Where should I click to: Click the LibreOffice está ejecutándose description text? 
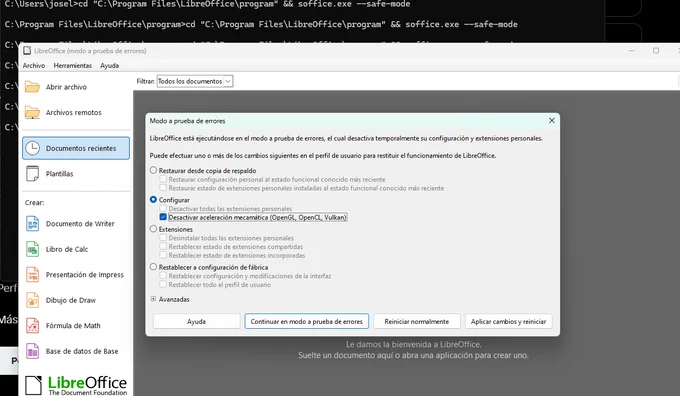coord(346,138)
